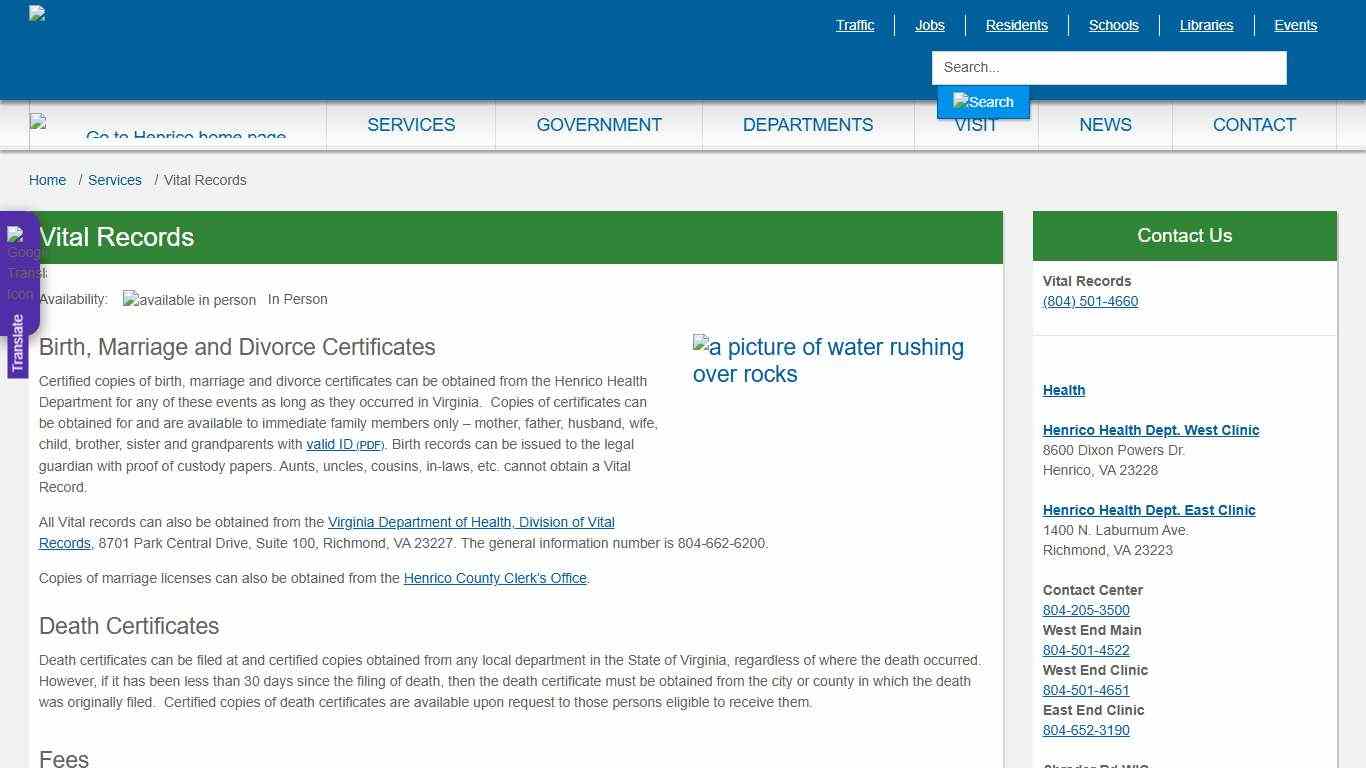Open the valid ID PDF link
The height and width of the screenshot is (768, 1366).
pyautogui.click(x=344, y=444)
